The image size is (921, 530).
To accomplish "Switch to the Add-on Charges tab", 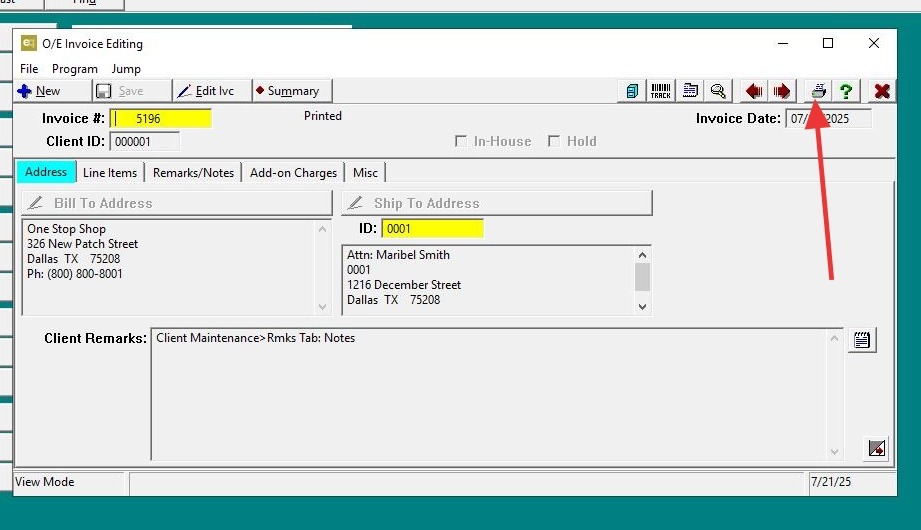I will pyautogui.click(x=293, y=173).
